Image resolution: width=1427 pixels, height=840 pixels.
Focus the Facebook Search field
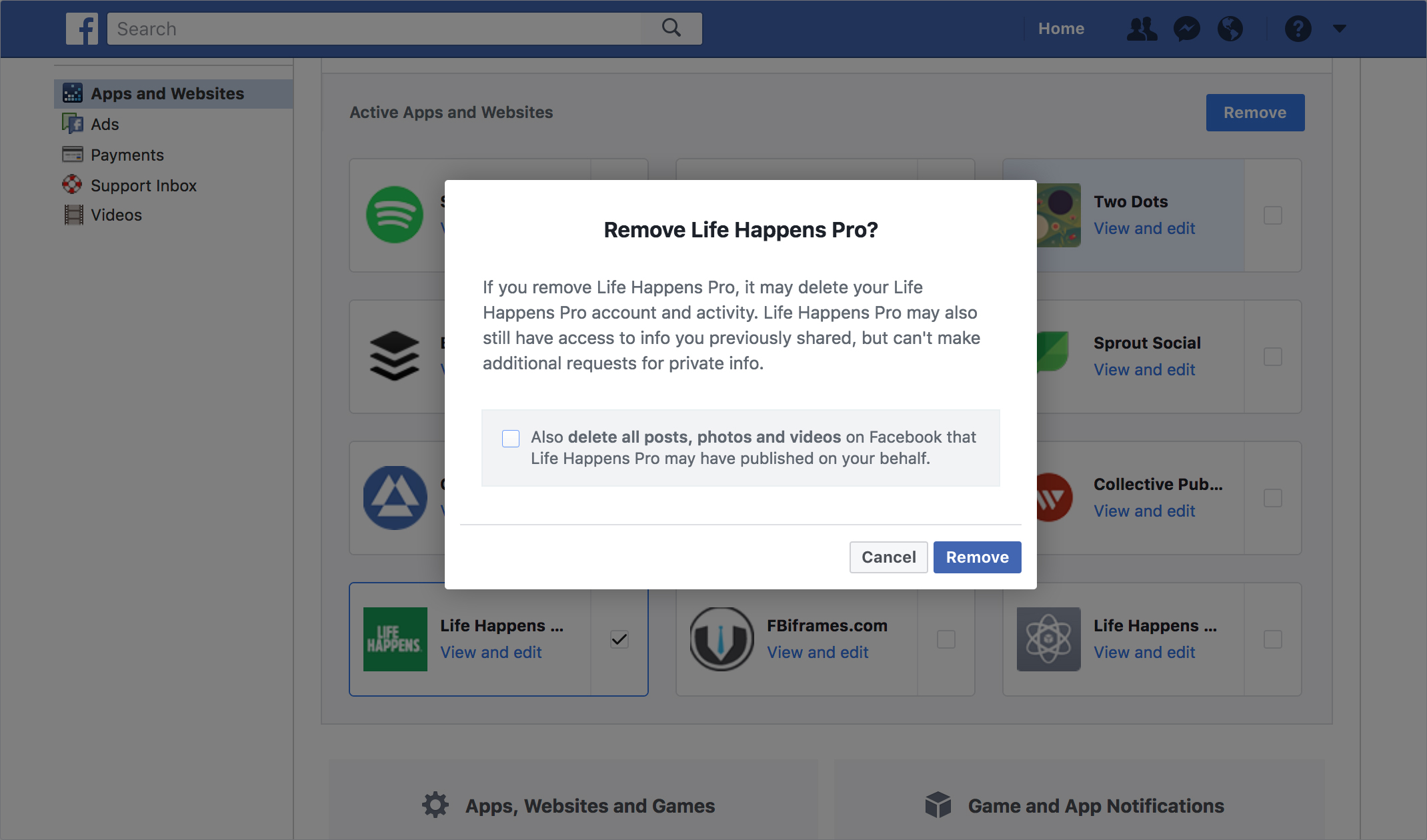373,29
